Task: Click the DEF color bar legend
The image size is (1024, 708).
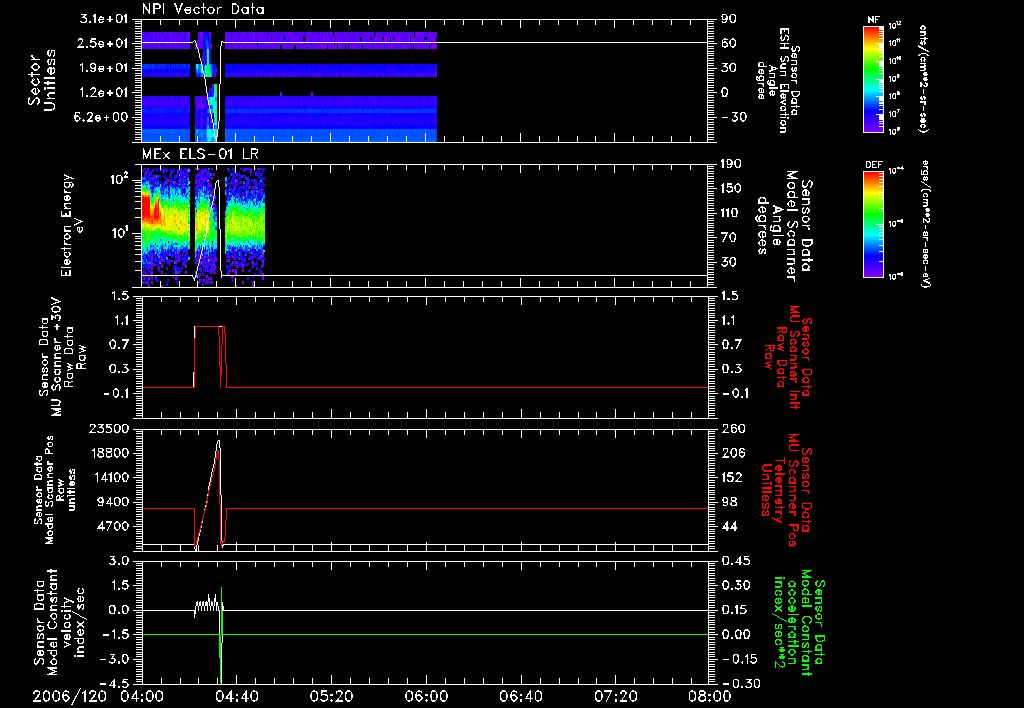Action: [873, 224]
